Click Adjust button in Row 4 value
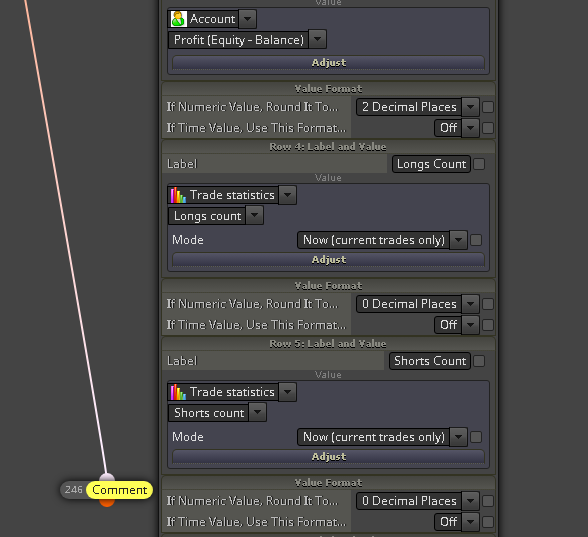This screenshot has height=537, width=588. pos(328,260)
